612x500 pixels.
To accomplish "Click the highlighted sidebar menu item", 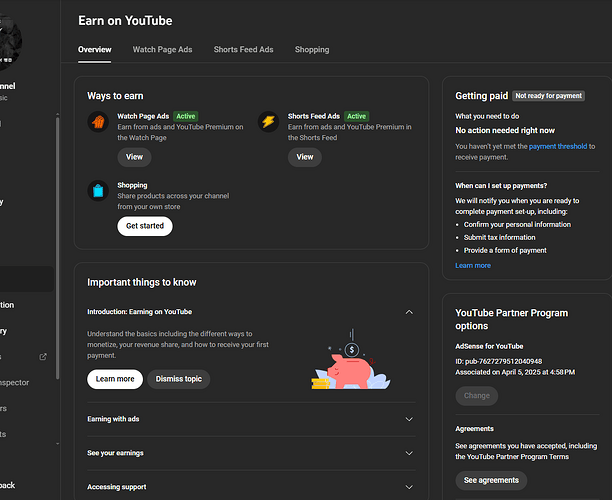I will click(x=27, y=279).
